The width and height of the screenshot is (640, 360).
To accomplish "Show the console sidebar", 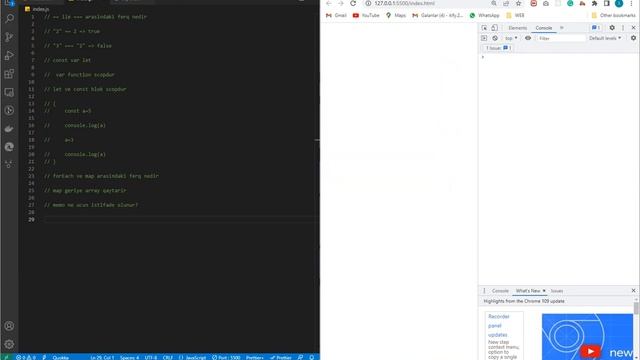I will [x=484, y=38].
